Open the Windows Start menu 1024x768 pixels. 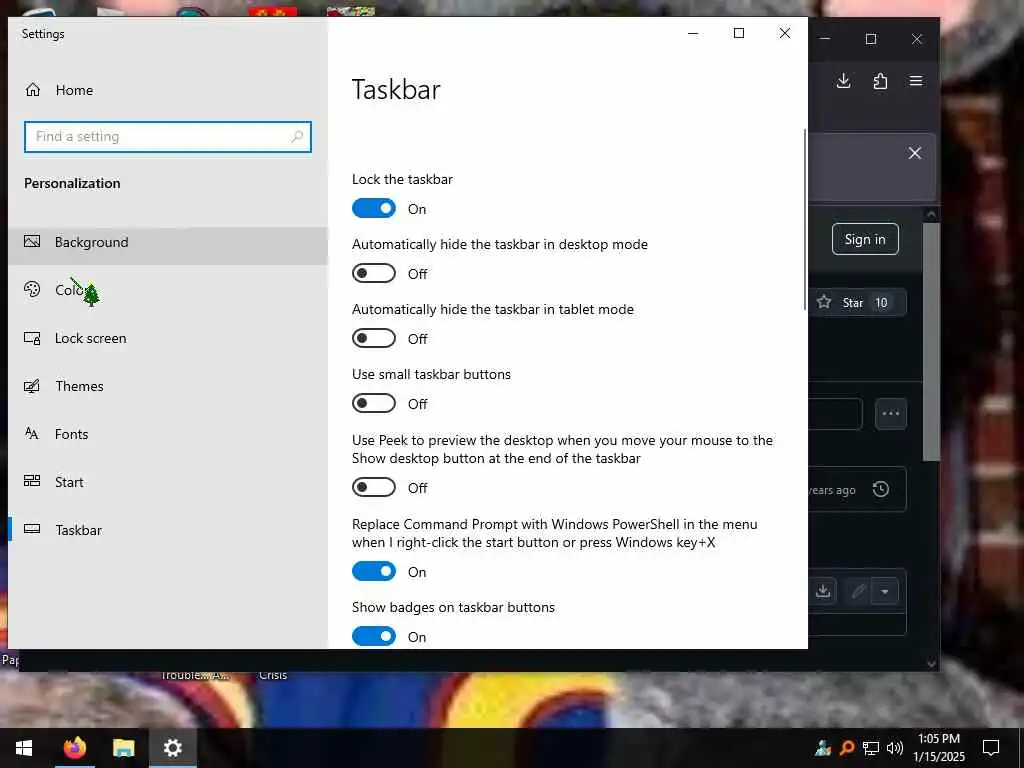pyautogui.click(x=24, y=748)
